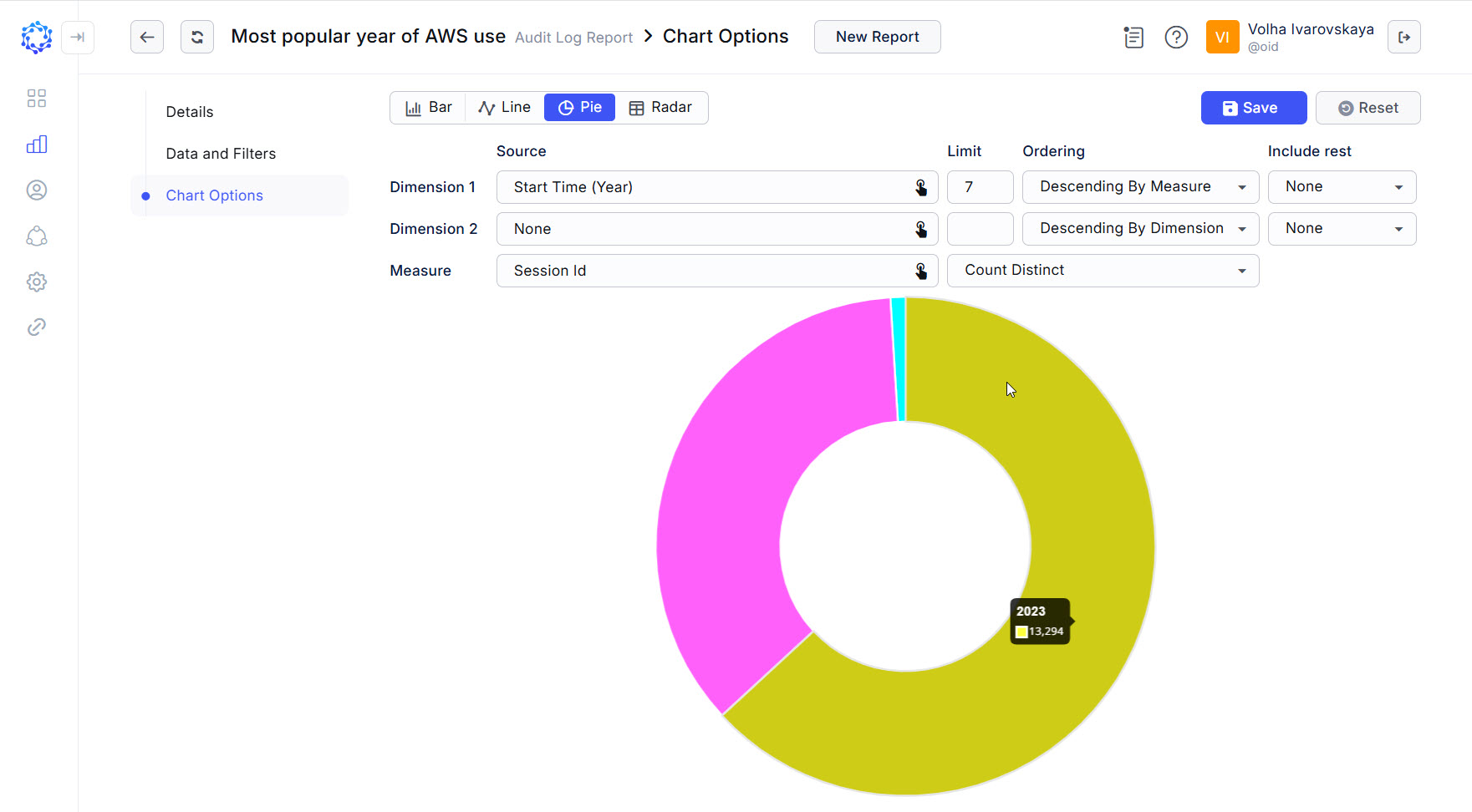Screen dimensions: 1472x812
Task: Open the settings gear in sidebar
Action: [37, 282]
